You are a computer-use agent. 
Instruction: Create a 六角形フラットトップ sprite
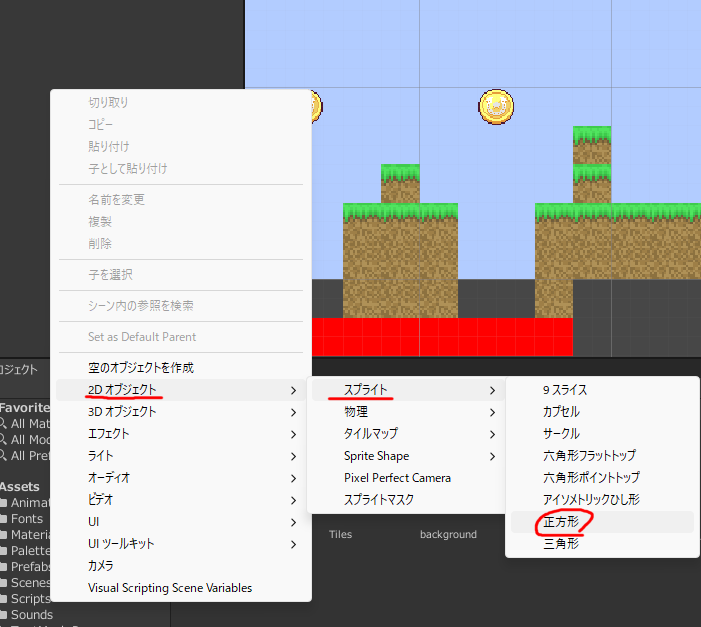pos(602,456)
